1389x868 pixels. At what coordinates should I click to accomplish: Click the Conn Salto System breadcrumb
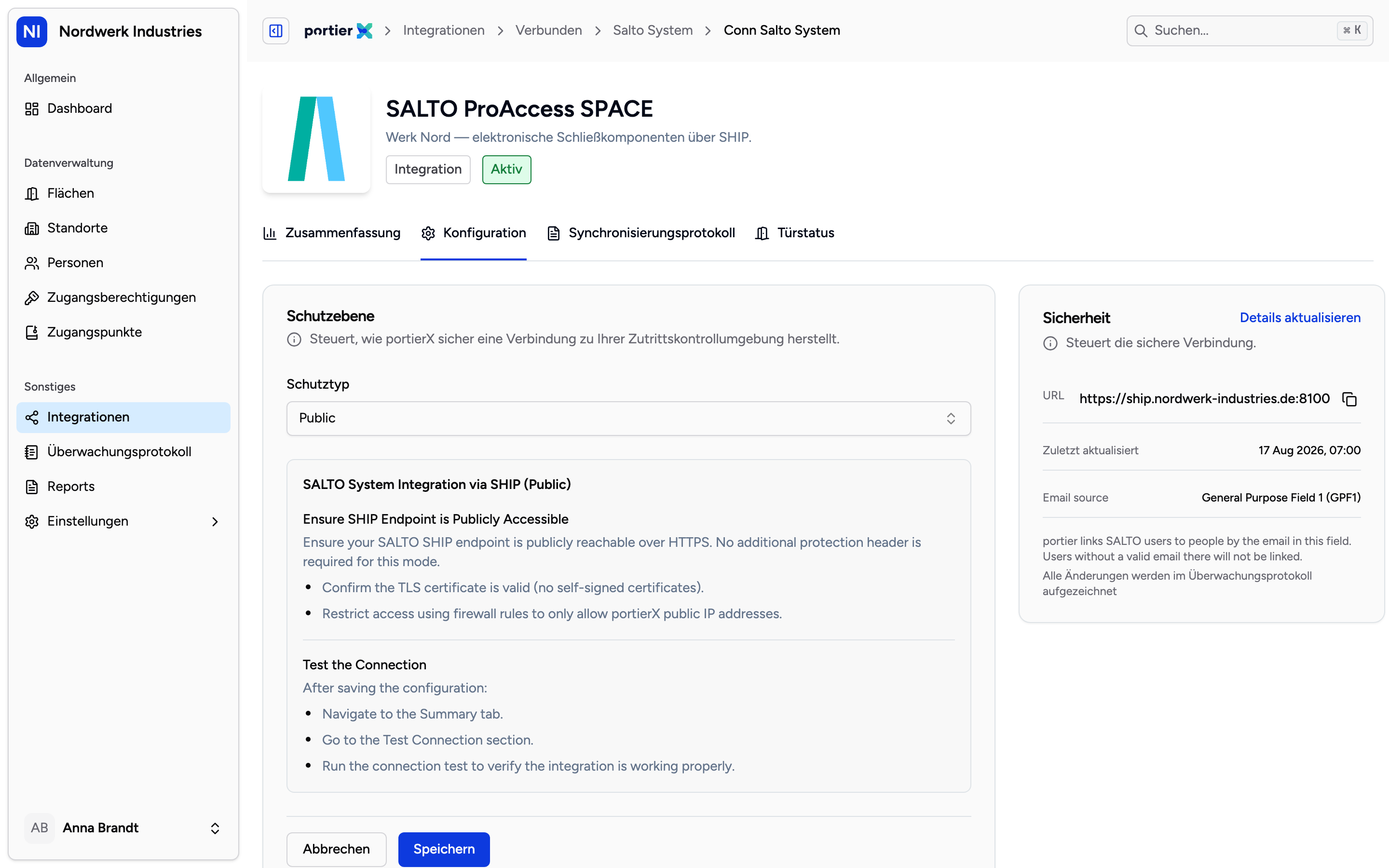[x=782, y=30]
